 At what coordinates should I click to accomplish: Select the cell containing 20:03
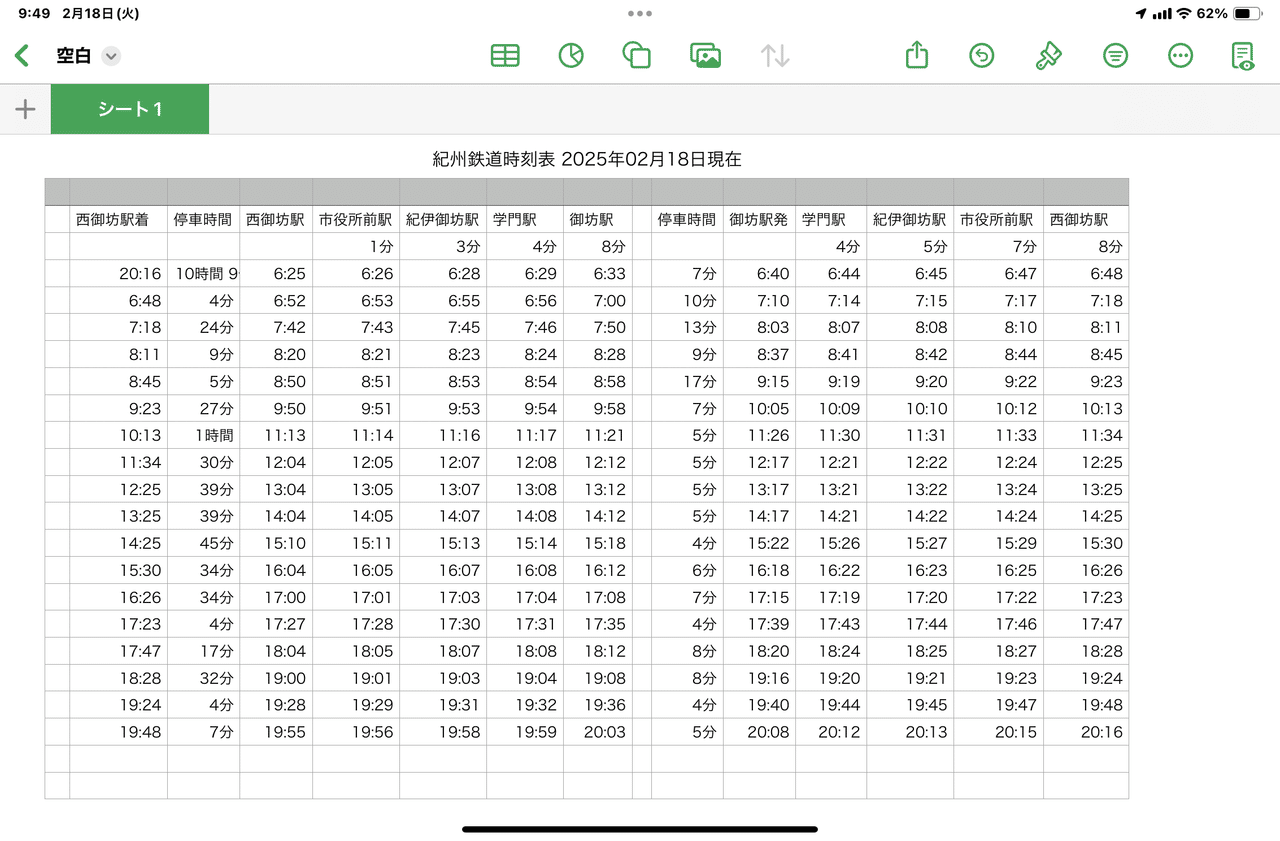(x=598, y=733)
